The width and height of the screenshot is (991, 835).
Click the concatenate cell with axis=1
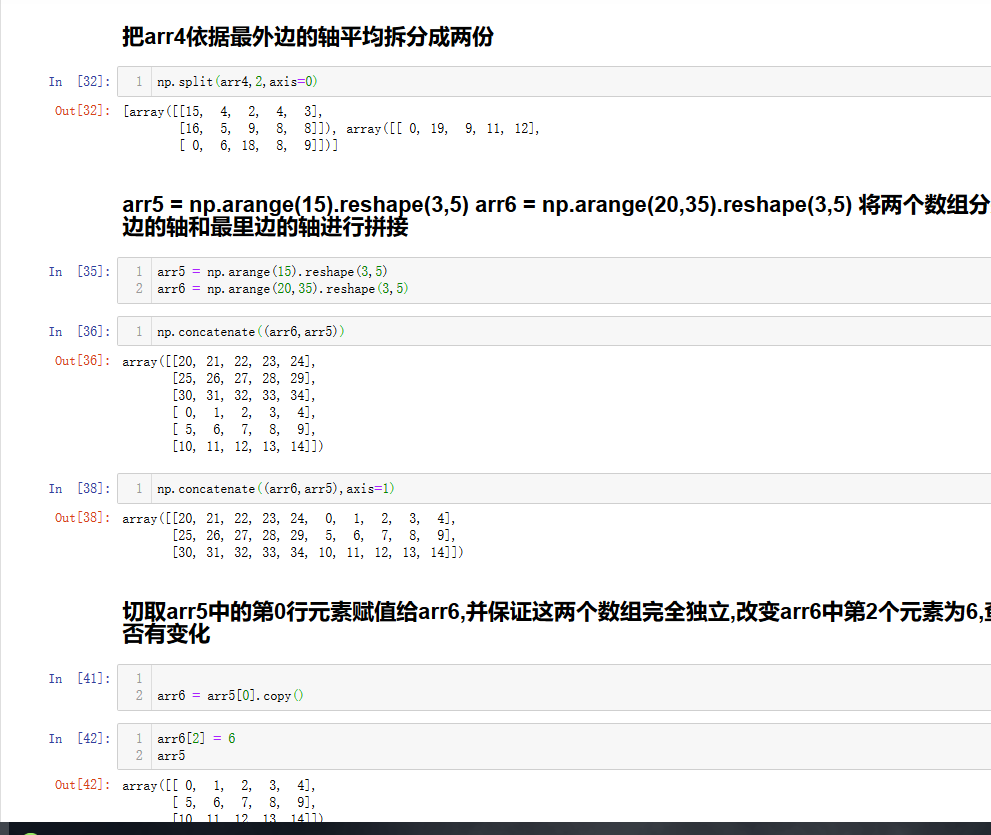[554, 489]
